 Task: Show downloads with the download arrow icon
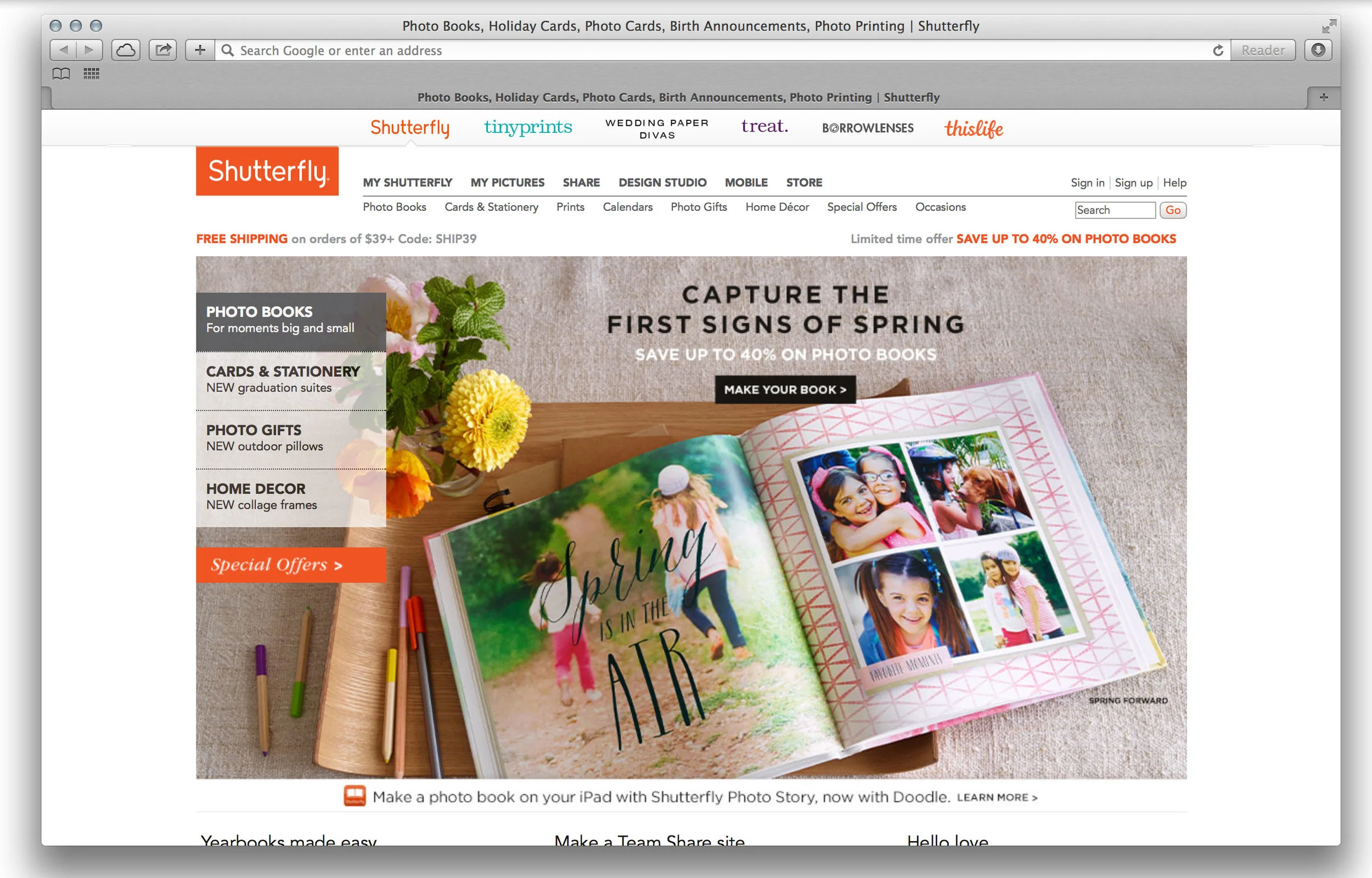coord(1318,50)
